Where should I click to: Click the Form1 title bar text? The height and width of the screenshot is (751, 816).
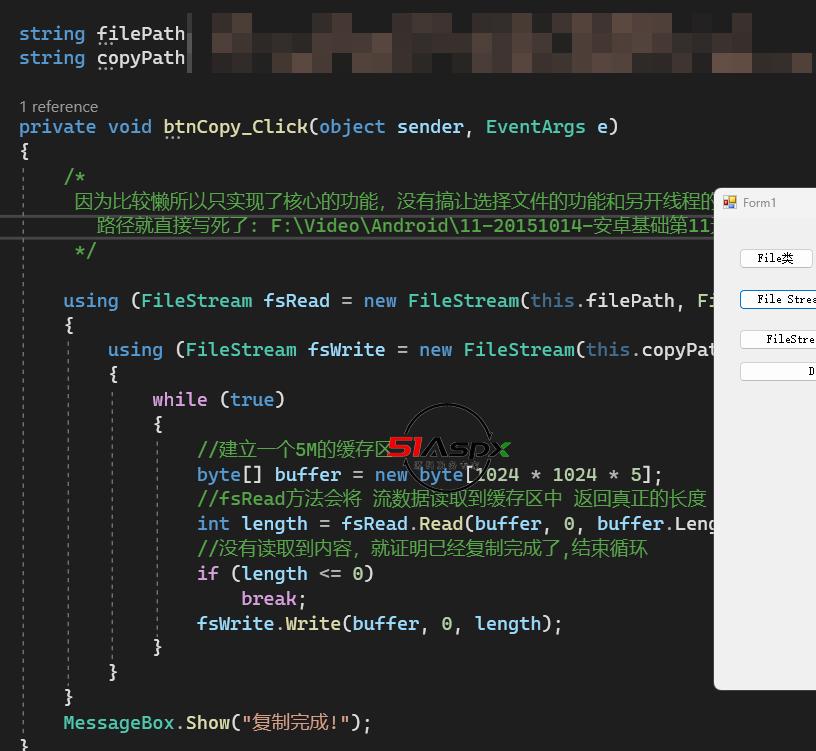(759, 202)
